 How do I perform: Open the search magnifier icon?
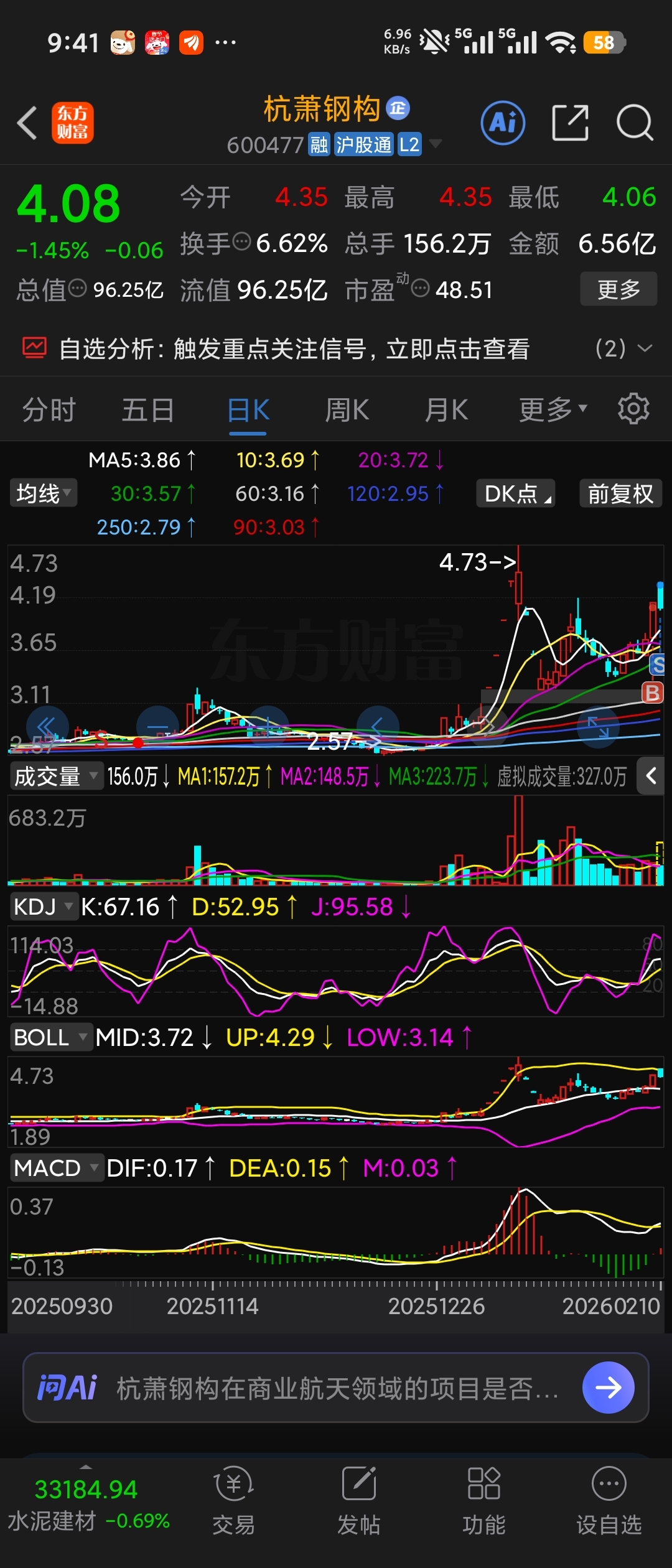coord(635,123)
